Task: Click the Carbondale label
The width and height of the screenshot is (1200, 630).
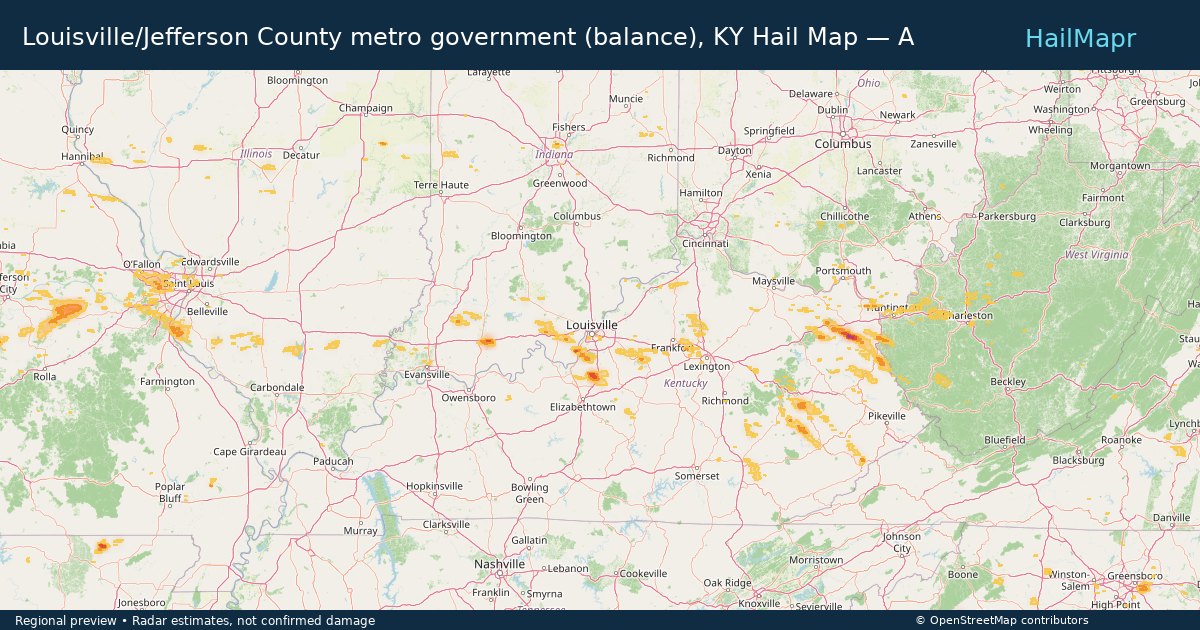Action: 277,388
